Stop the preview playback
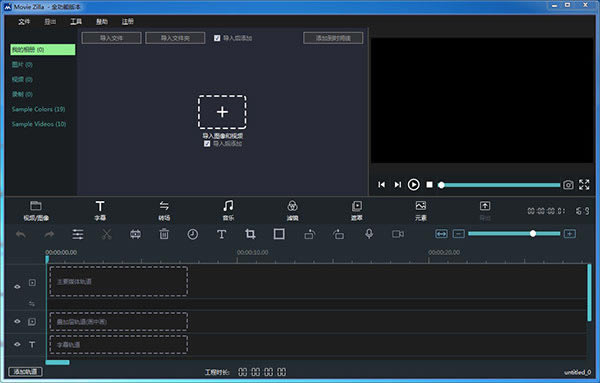The image size is (600, 383). [x=429, y=185]
